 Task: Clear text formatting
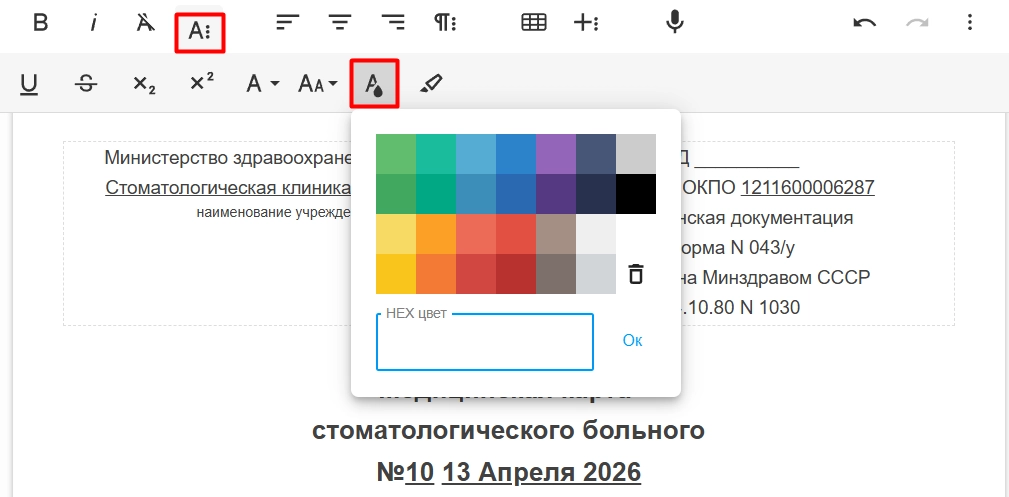click(x=146, y=23)
